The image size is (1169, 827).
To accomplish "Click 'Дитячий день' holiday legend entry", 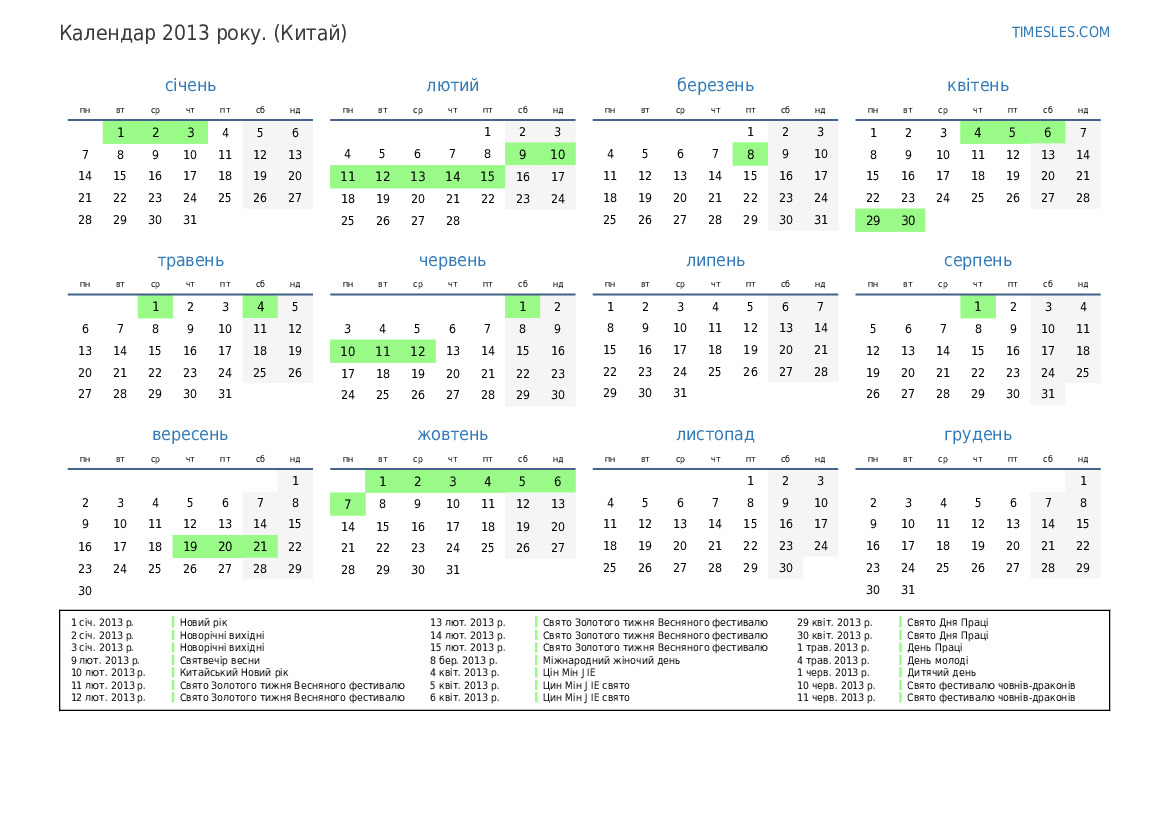I will tap(942, 673).
